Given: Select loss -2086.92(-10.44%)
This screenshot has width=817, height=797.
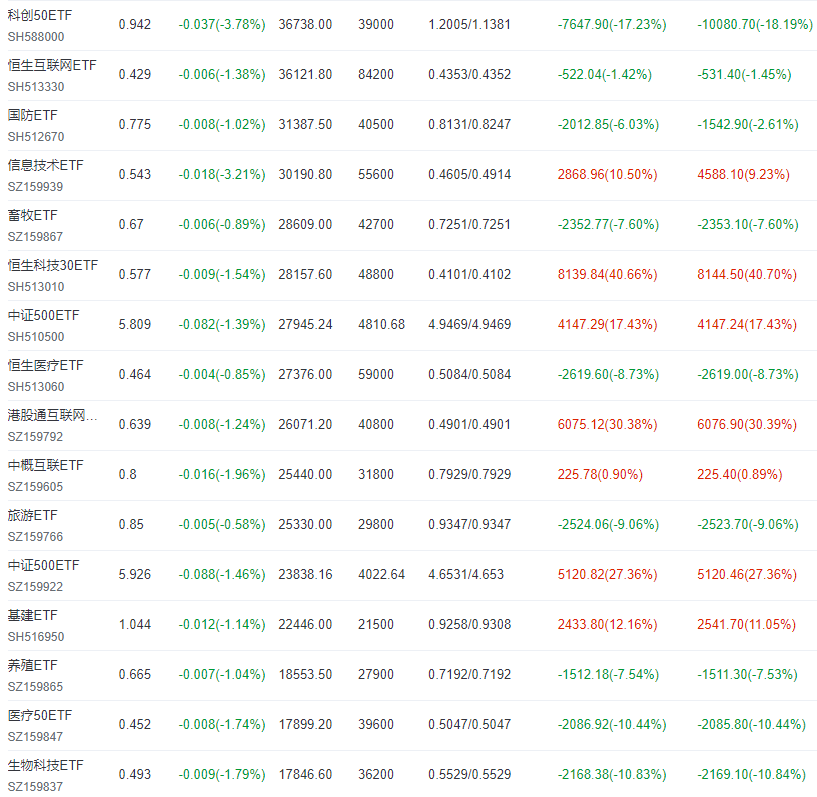Looking at the screenshot, I should pyautogui.click(x=612, y=725).
